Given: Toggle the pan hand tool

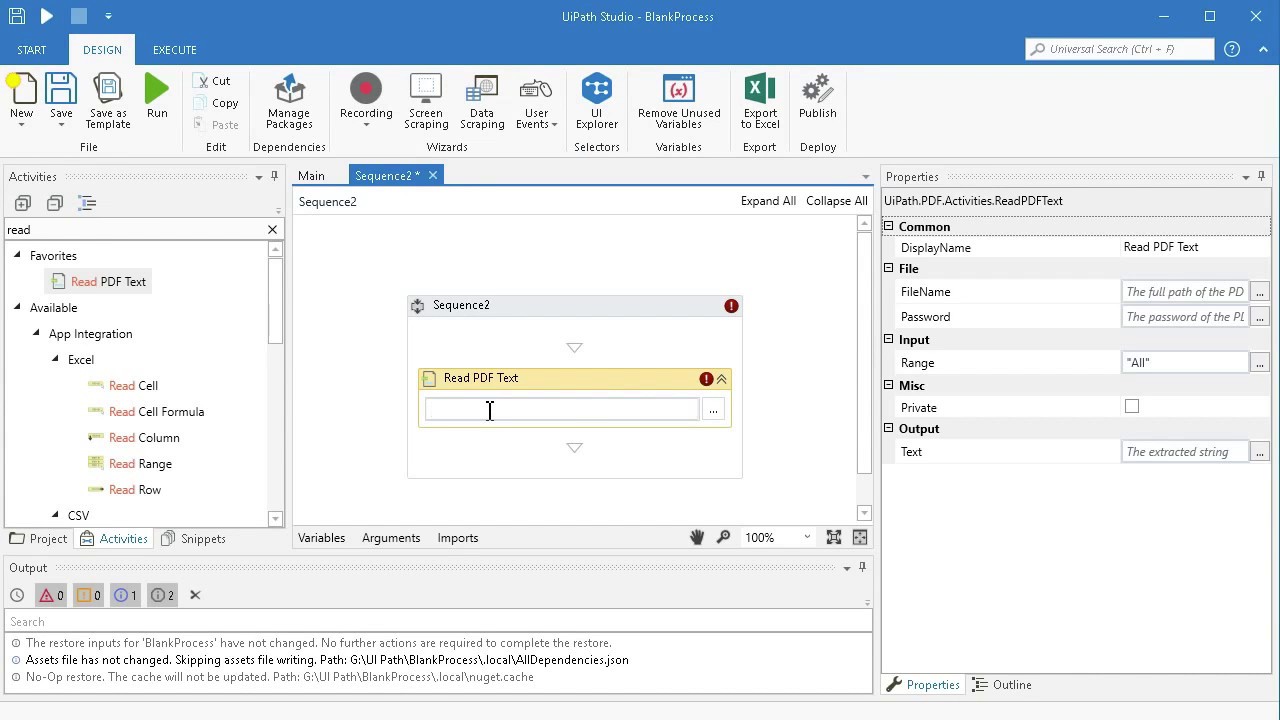Looking at the screenshot, I should pos(697,538).
